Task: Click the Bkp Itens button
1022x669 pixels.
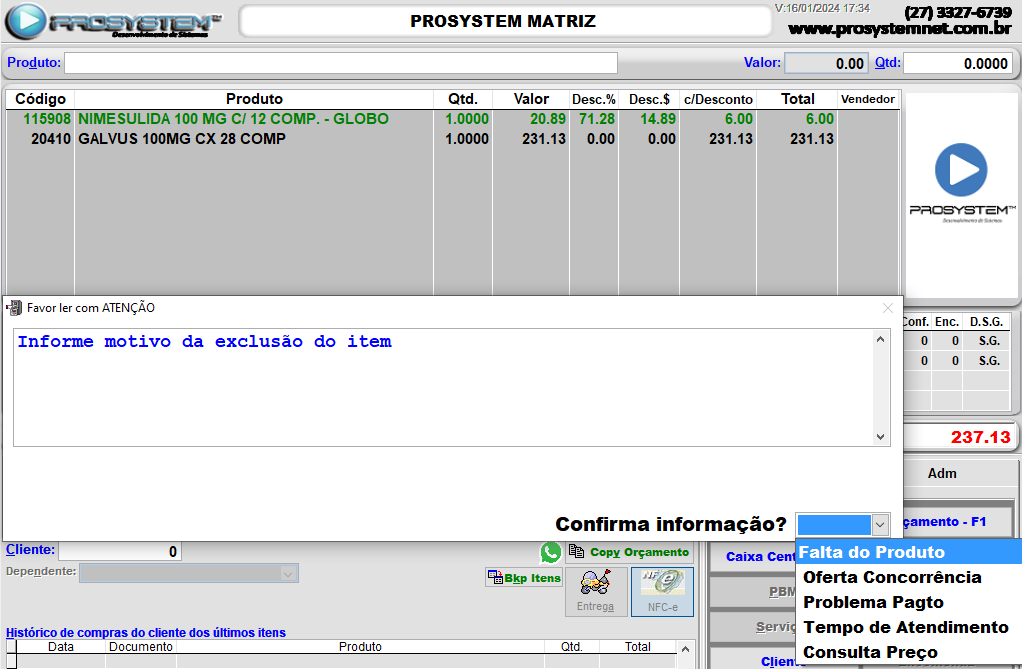Action: click(524, 578)
